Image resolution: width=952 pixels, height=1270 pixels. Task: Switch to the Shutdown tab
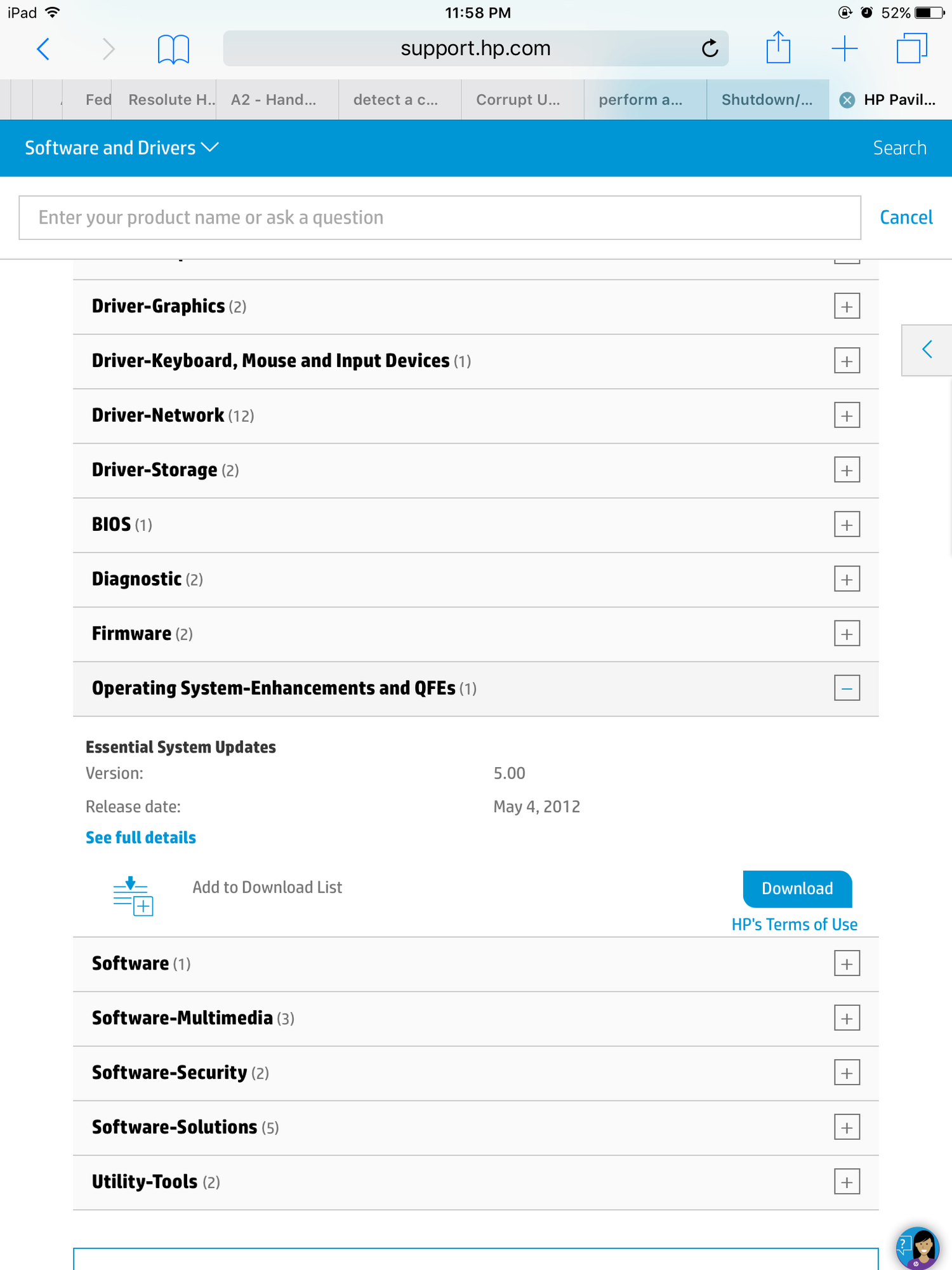[767, 100]
